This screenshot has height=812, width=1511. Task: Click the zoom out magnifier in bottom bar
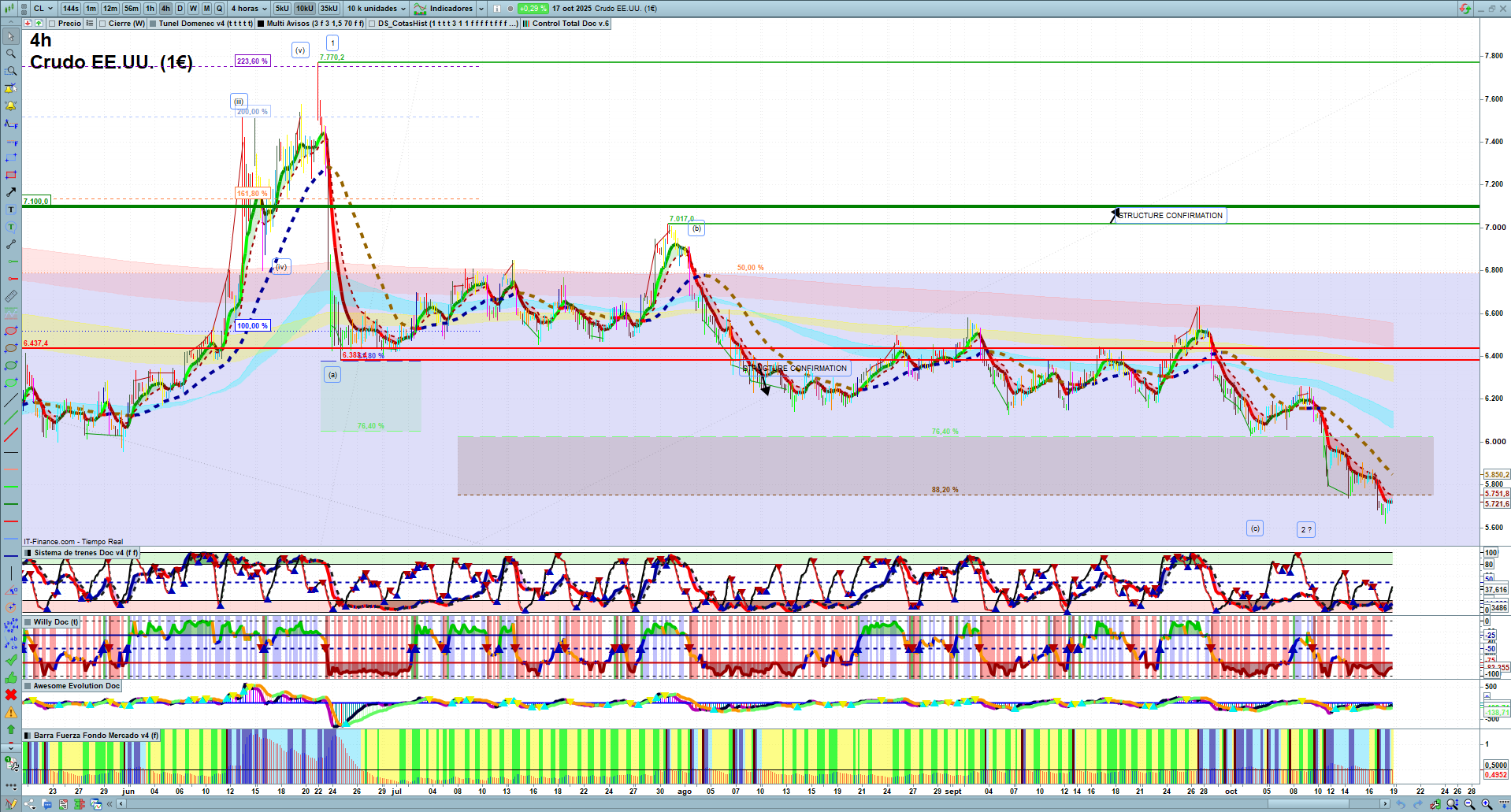point(1469,804)
